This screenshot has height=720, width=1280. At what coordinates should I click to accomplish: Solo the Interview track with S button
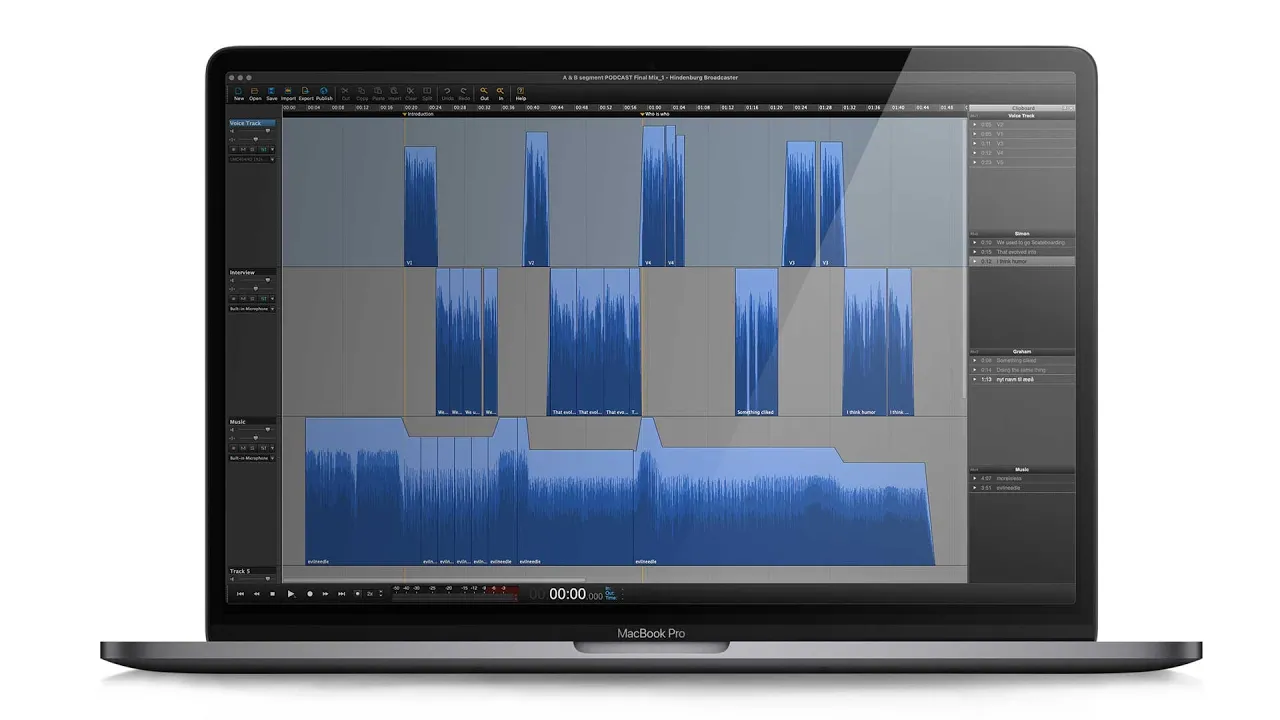pyautogui.click(x=252, y=298)
